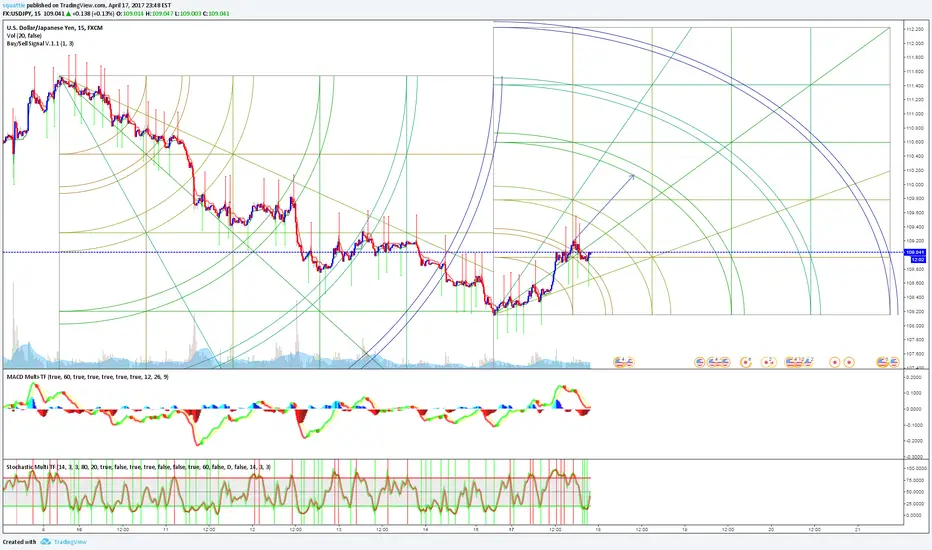The width and height of the screenshot is (932, 550).
Task: Select the Vol (20, false) indicator label
Action: click(x=24, y=36)
